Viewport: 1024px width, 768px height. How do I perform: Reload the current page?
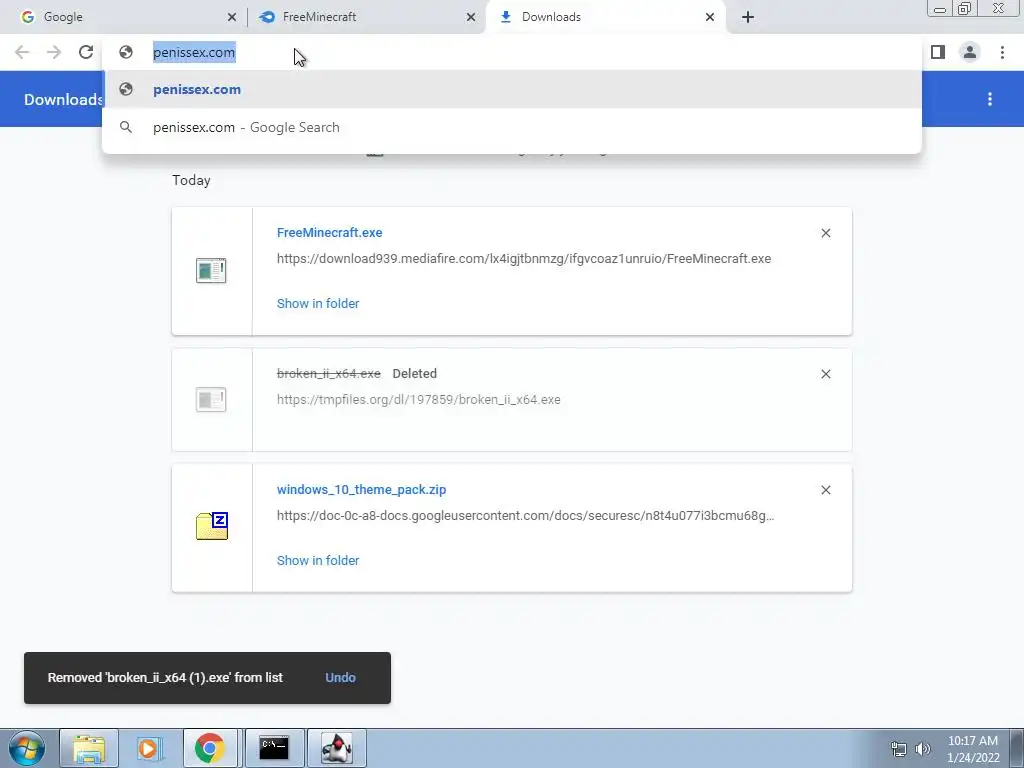coord(86,52)
